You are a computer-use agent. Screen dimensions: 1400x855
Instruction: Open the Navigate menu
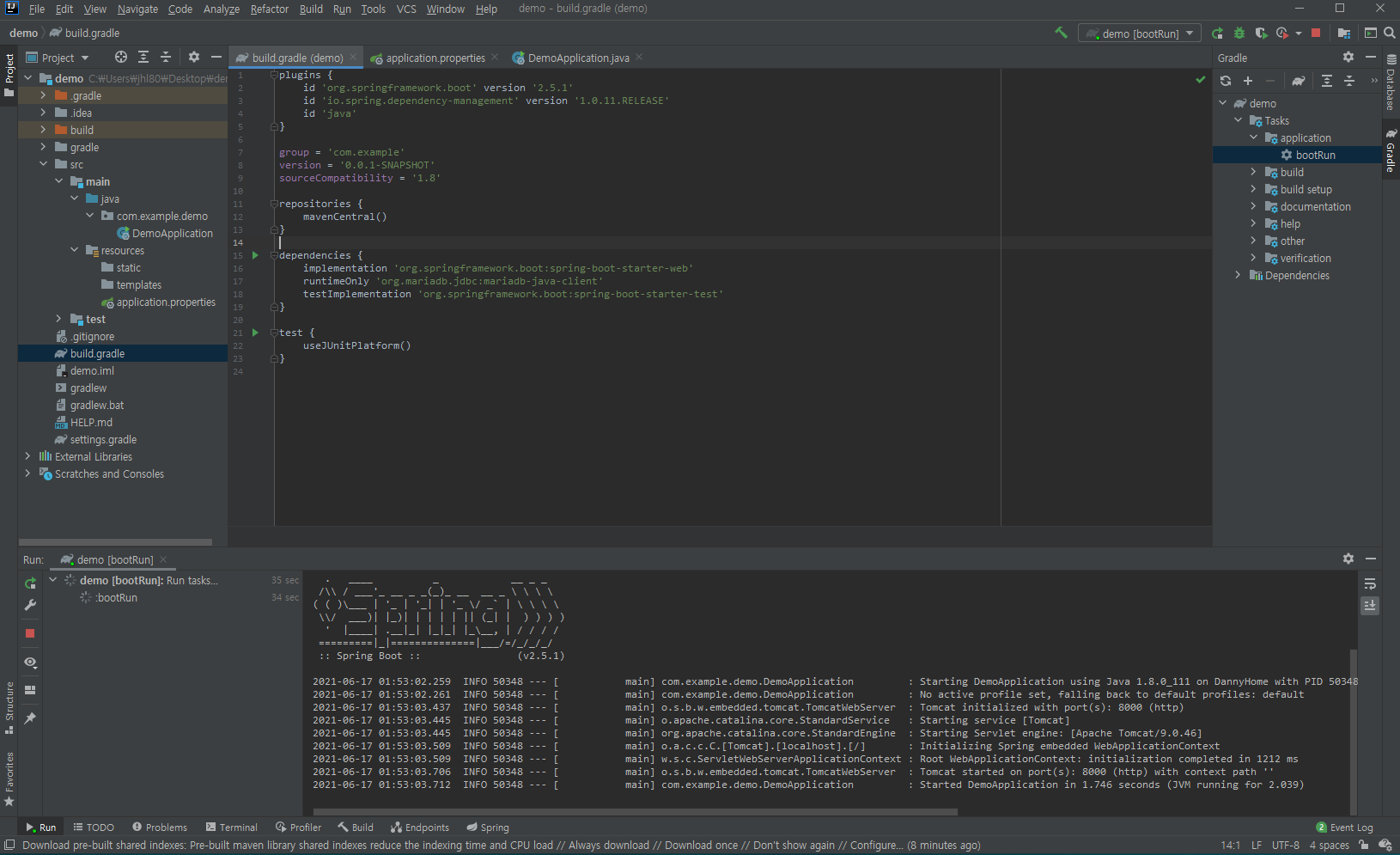[137, 9]
